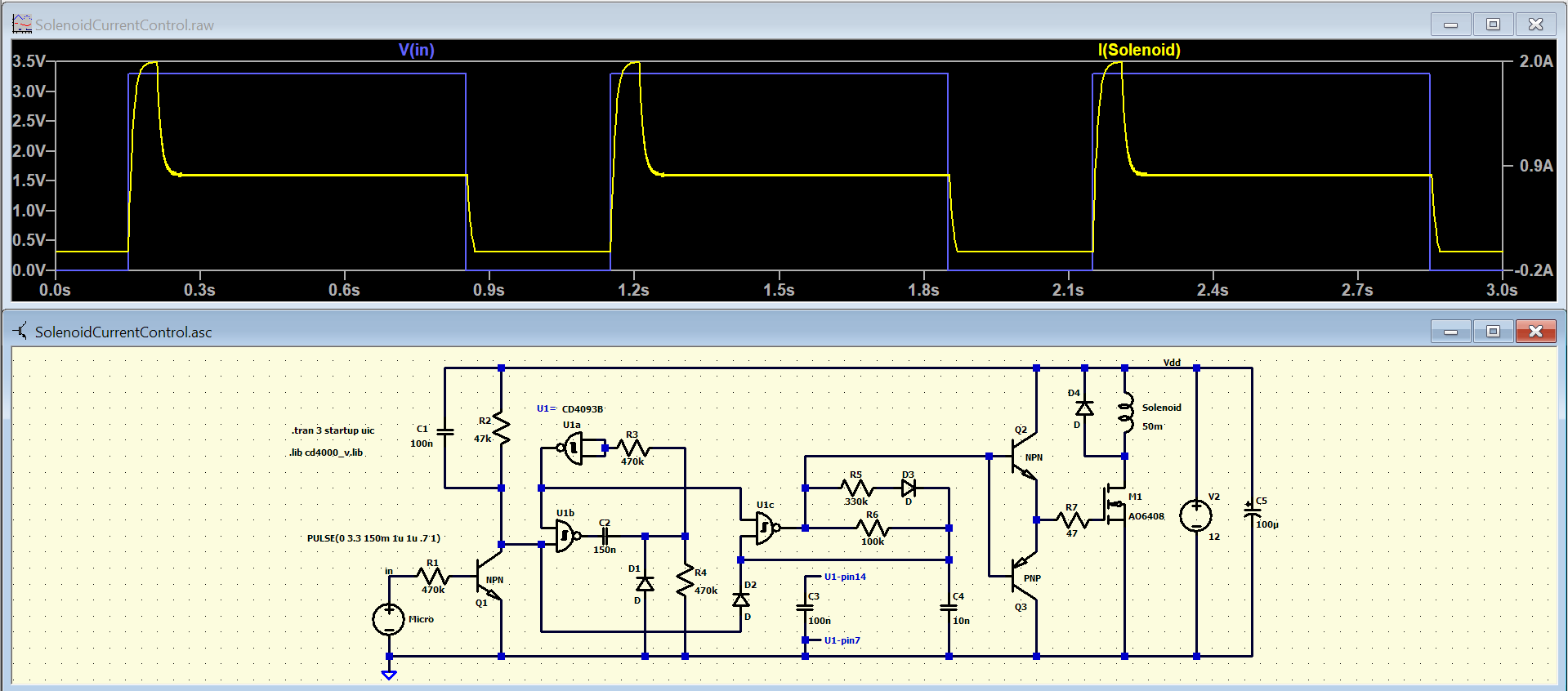Click the 2.0A right axis label
This screenshot has width=1568, height=691.
(x=1536, y=61)
